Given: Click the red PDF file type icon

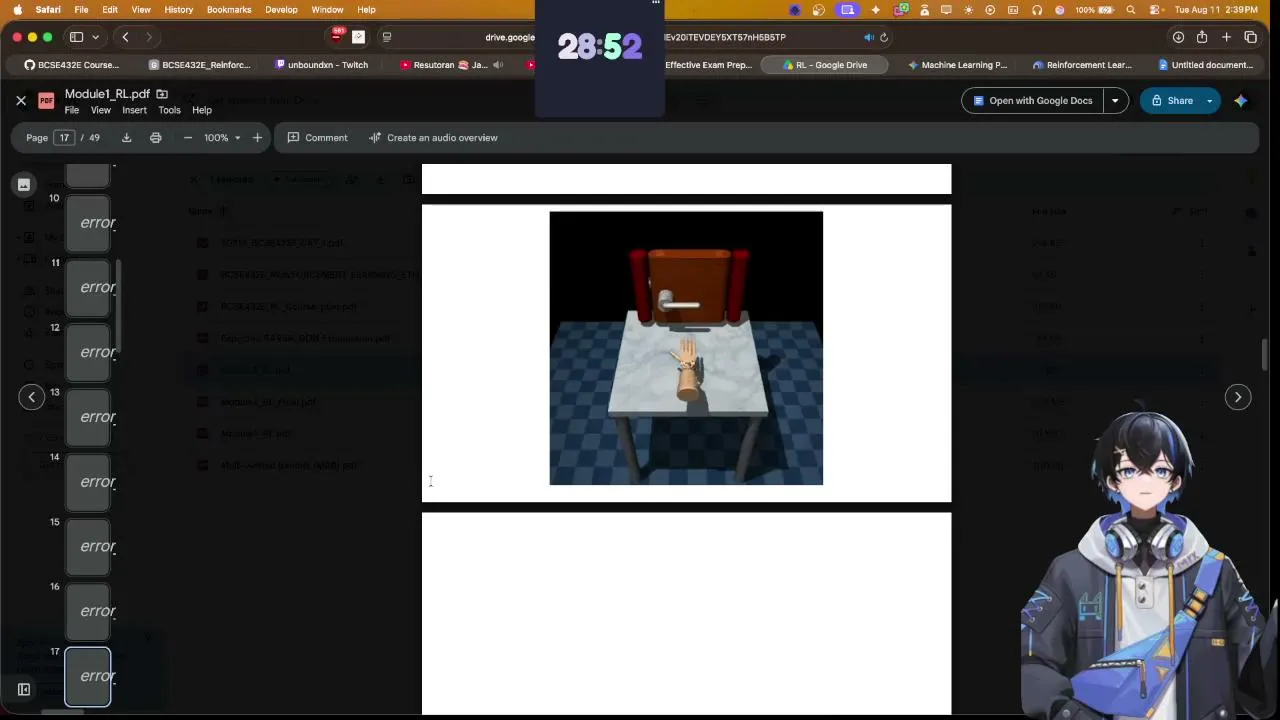Looking at the screenshot, I should pos(46,100).
